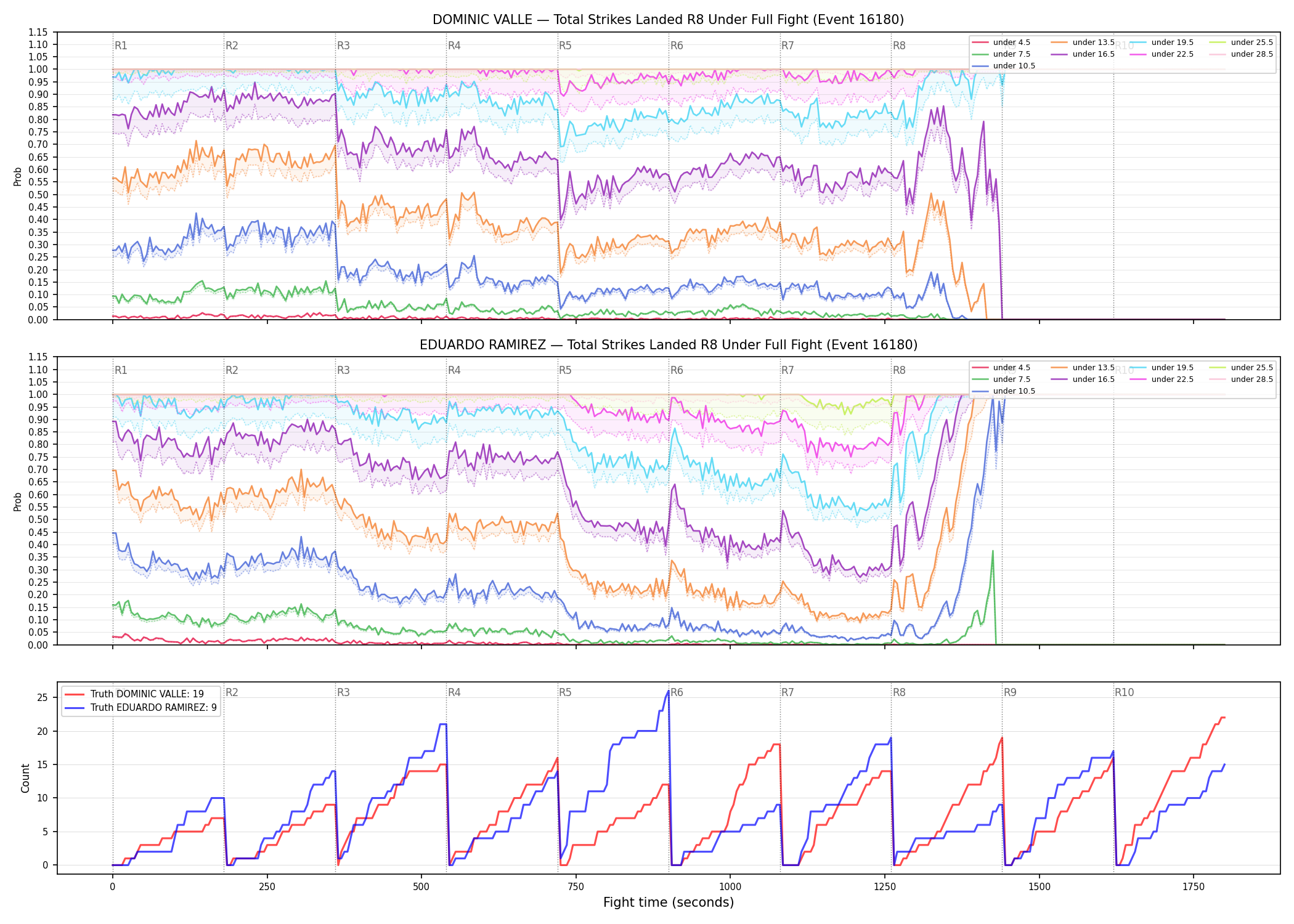
Task: Click the "250" x-axis tick label
Action: point(267,887)
